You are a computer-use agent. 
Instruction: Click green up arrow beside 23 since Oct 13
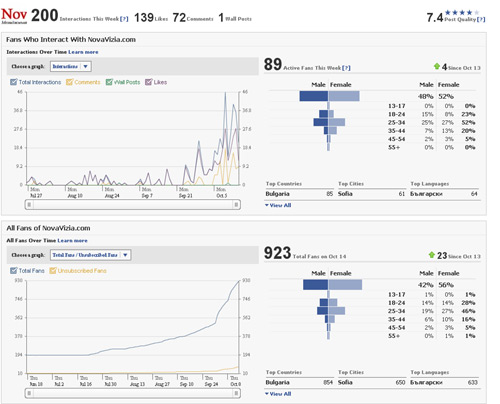tap(432, 255)
